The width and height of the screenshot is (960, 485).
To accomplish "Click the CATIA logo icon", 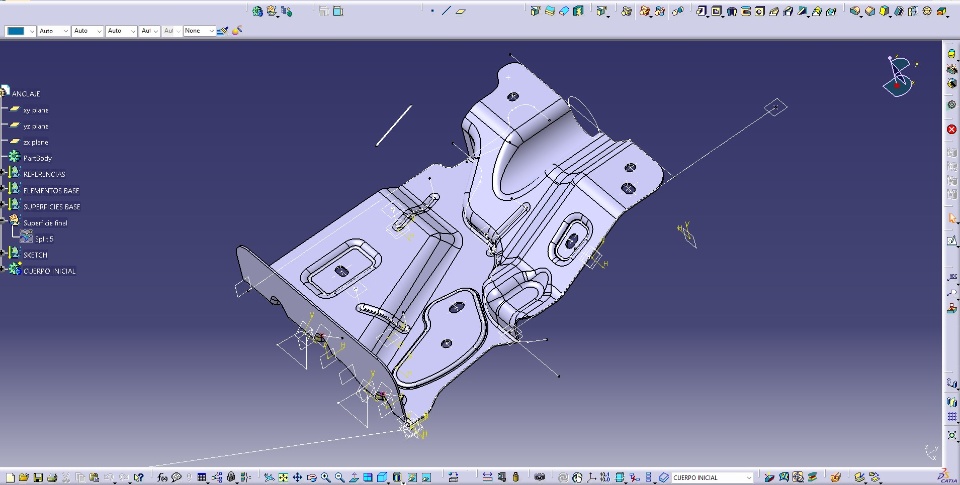I will tap(948, 476).
